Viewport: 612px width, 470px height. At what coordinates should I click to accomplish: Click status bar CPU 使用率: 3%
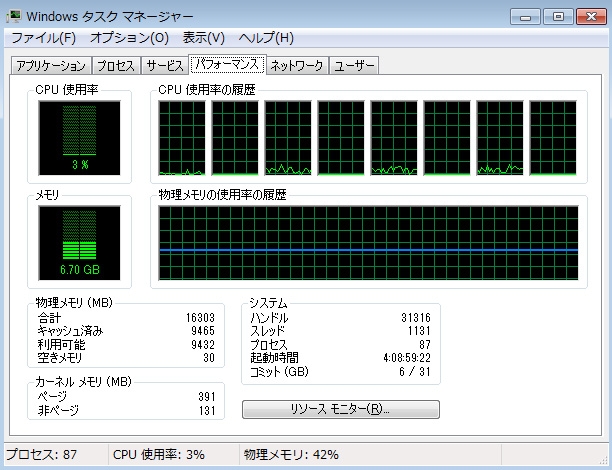point(159,454)
